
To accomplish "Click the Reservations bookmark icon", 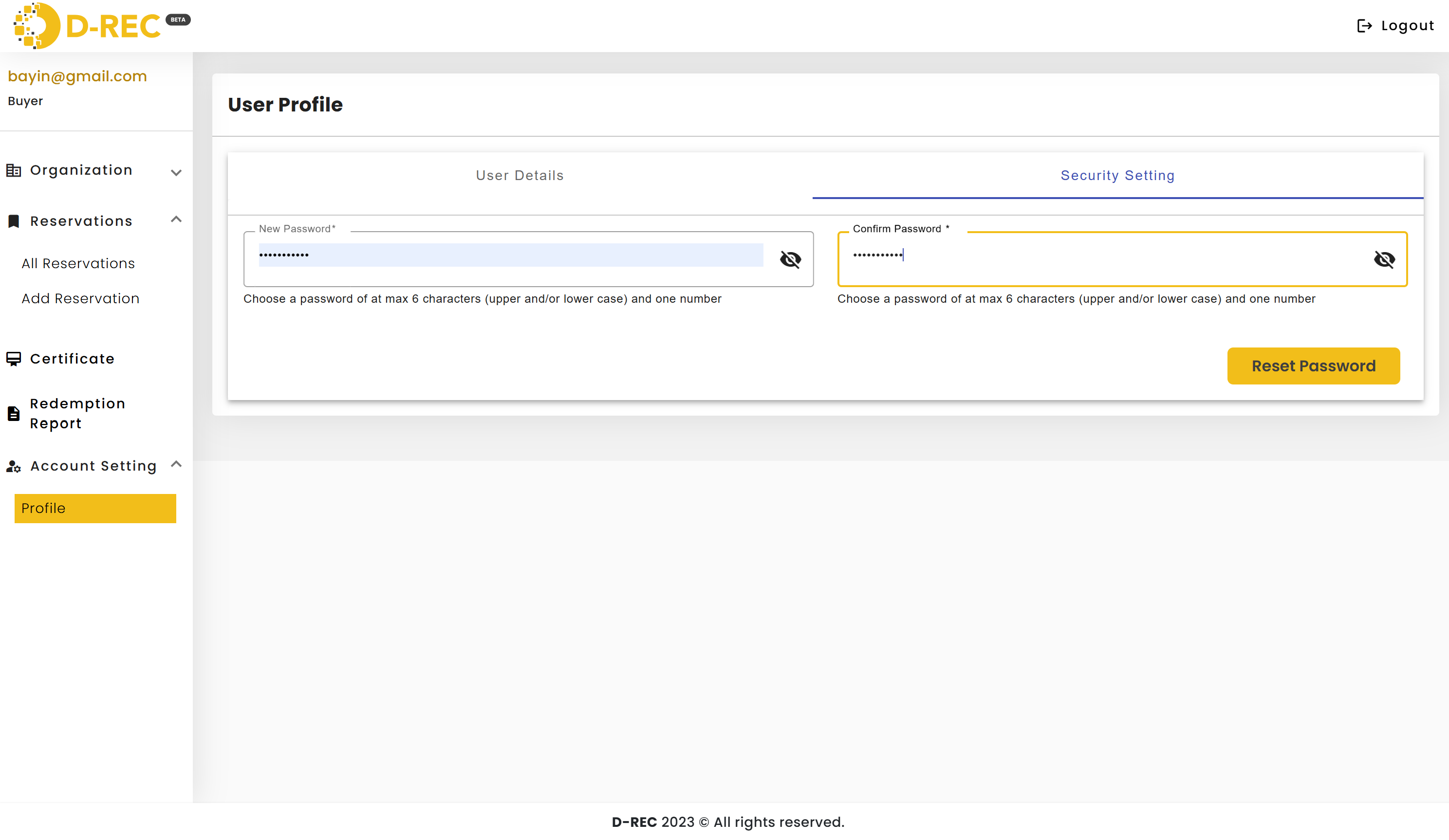I will click(x=15, y=221).
